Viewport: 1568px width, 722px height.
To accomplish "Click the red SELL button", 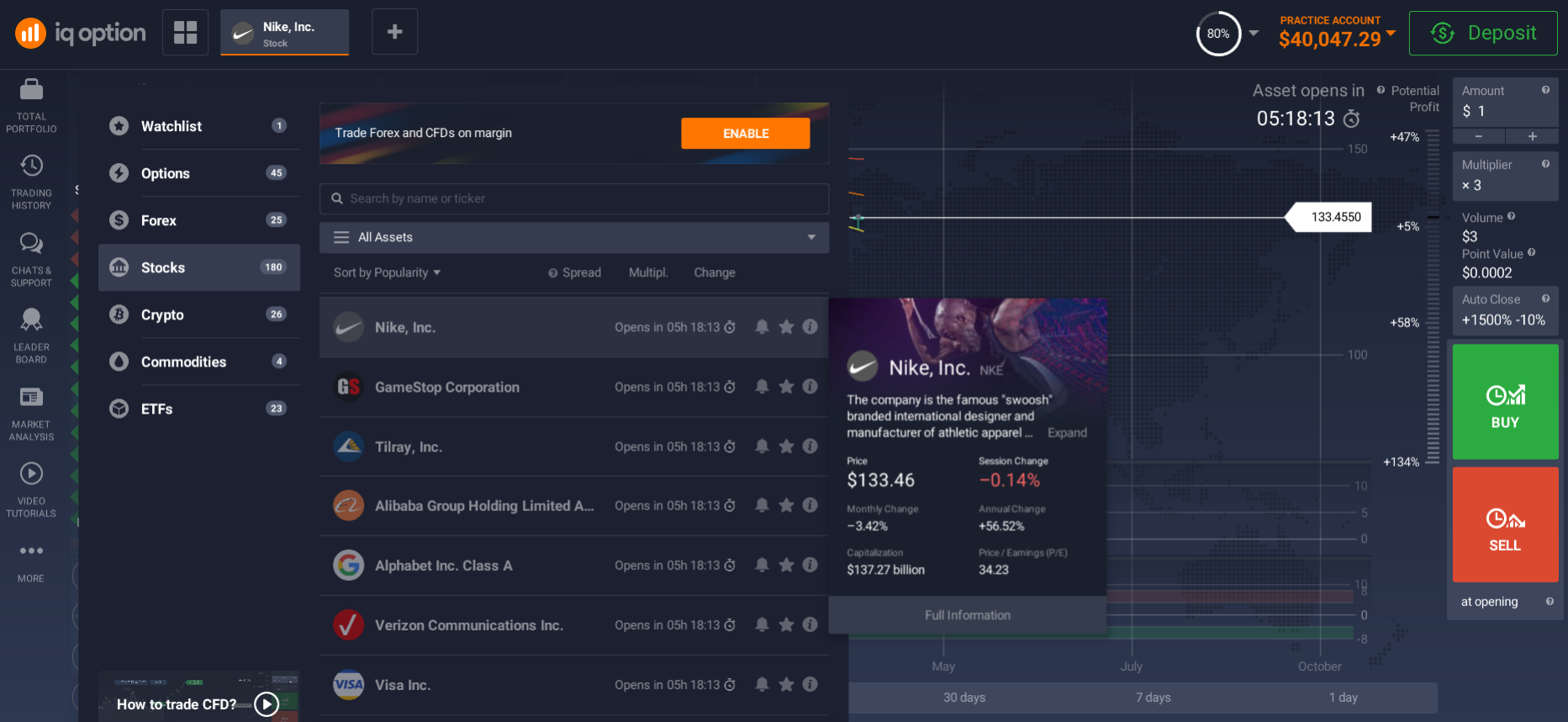I will click(x=1505, y=524).
